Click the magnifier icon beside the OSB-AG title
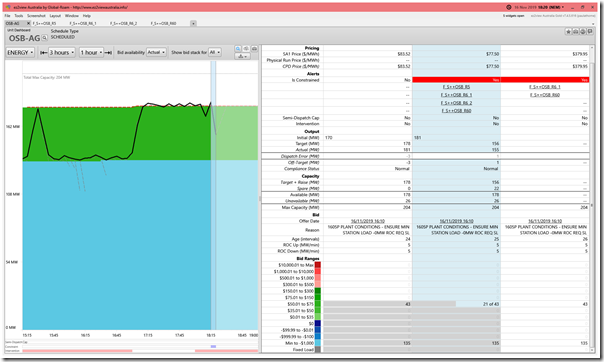 [45, 38]
